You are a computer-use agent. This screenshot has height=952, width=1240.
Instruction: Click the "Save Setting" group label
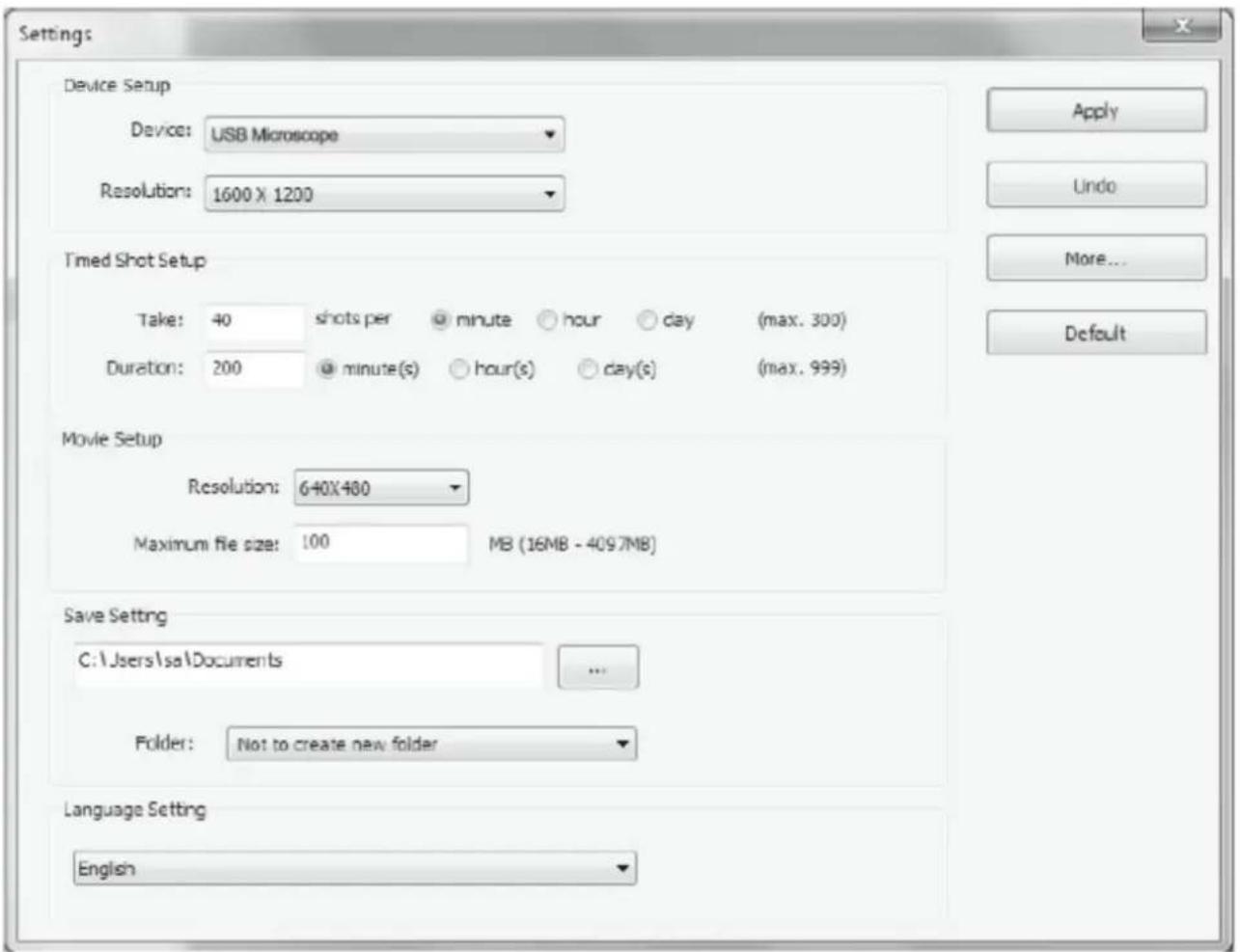click(115, 616)
